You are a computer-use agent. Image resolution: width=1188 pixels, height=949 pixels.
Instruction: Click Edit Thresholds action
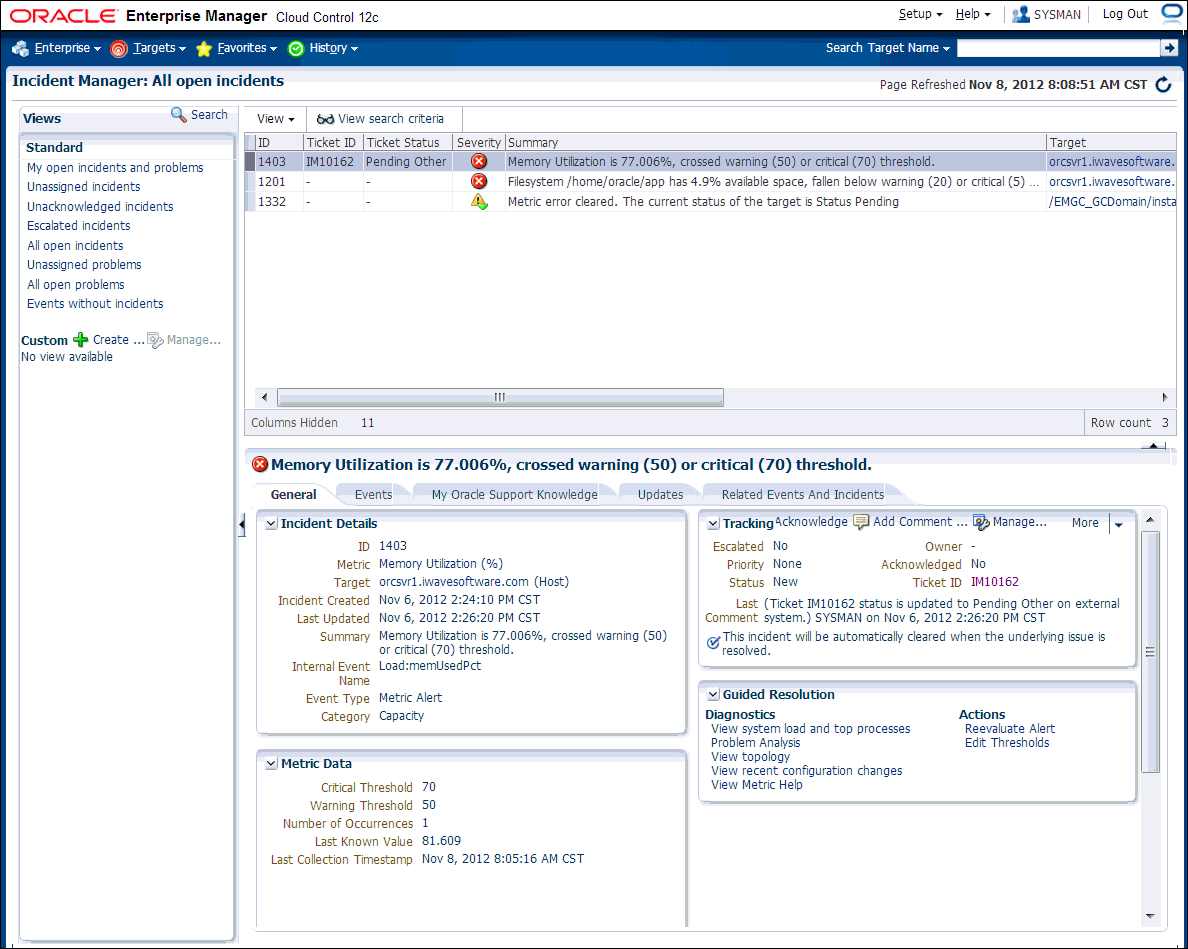point(1007,743)
